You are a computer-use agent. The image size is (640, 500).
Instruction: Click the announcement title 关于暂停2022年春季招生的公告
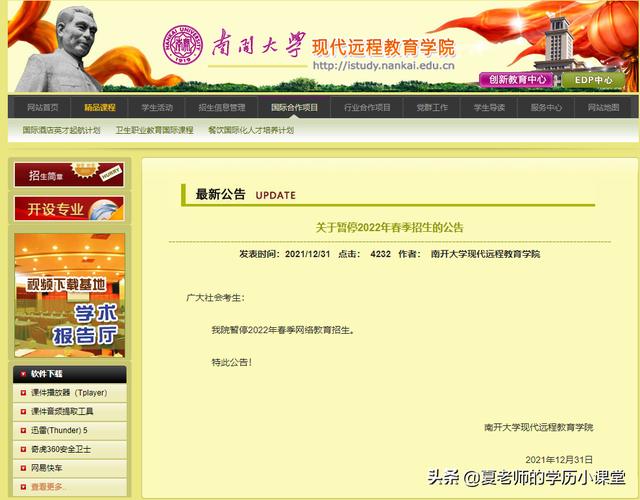(x=389, y=227)
